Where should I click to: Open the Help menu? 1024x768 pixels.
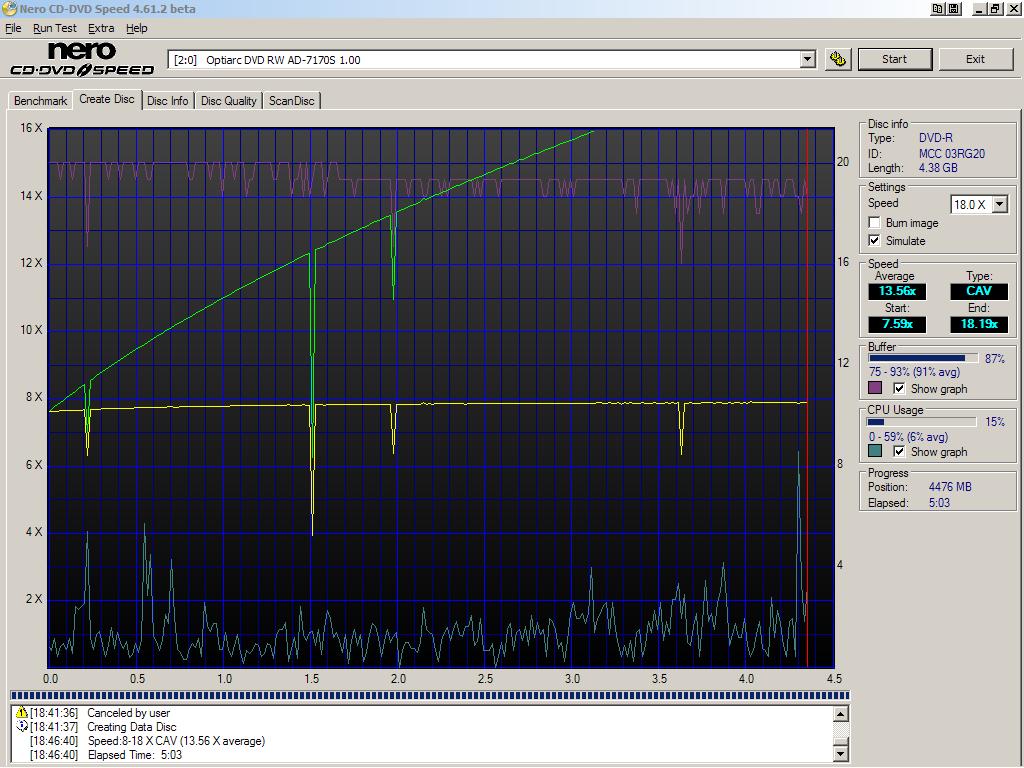pos(136,28)
